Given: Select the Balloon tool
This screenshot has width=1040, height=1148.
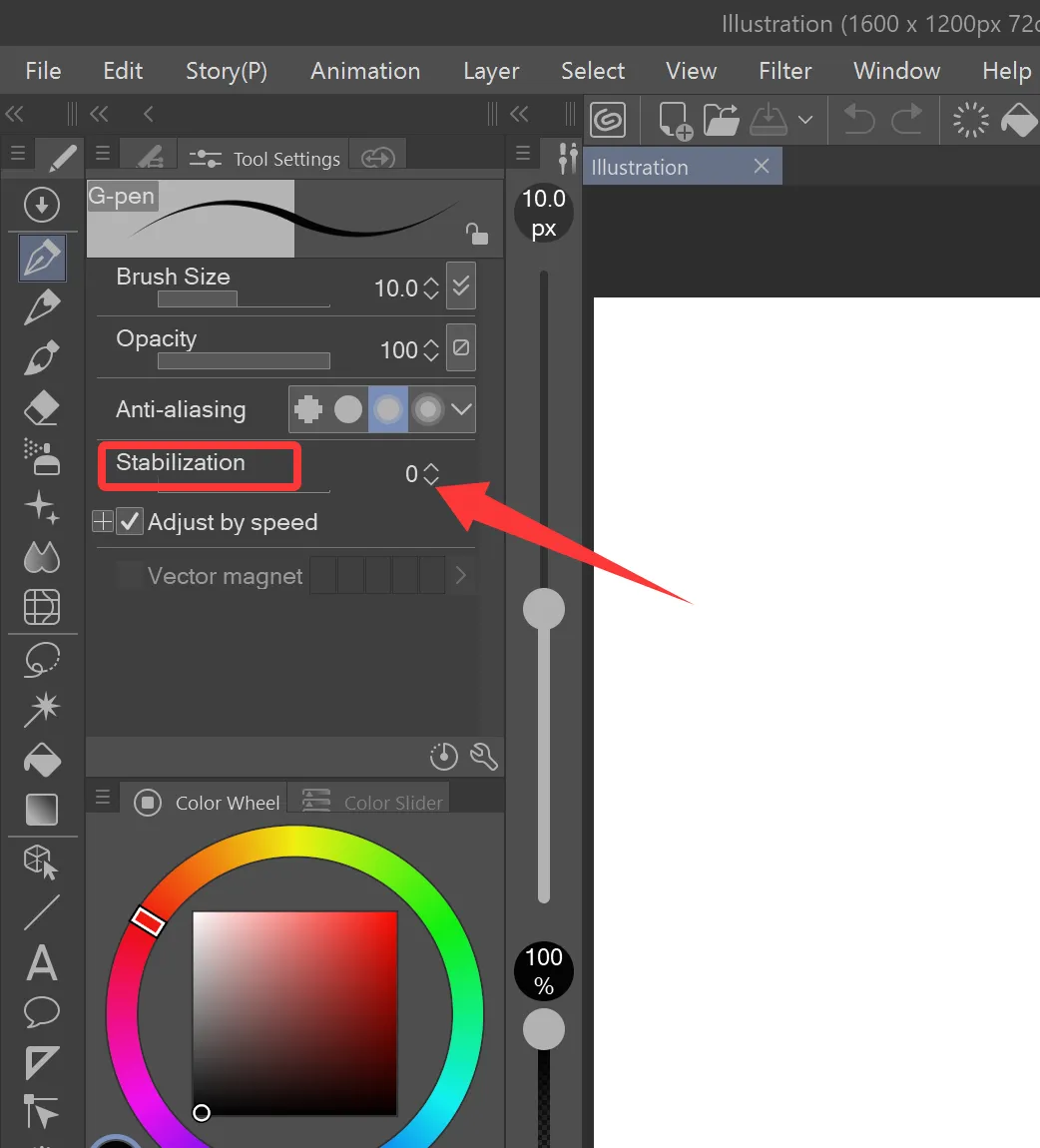Looking at the screenshot, I should (42, 1012).
